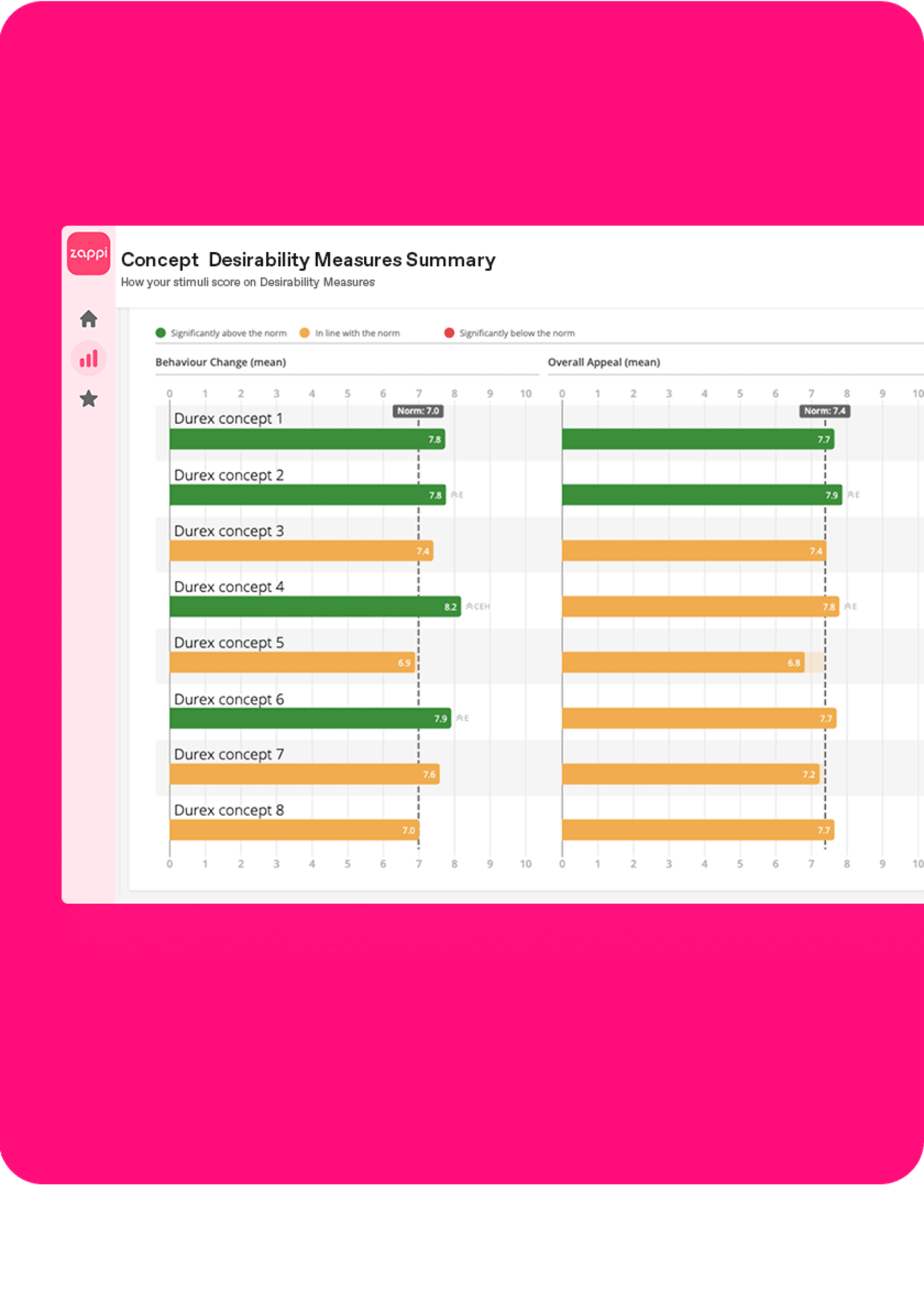Select concept 2 Overall Appeal bar showing 7.9

click(x=702, y=495)
